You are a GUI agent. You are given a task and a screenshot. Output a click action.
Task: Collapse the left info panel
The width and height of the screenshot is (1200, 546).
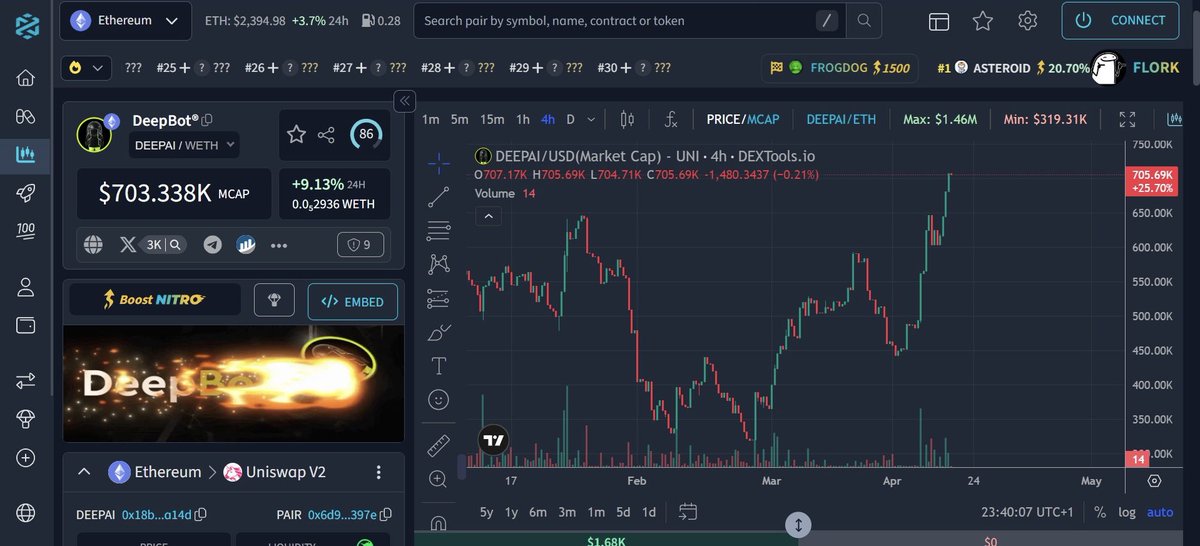[x=405, y=100]
